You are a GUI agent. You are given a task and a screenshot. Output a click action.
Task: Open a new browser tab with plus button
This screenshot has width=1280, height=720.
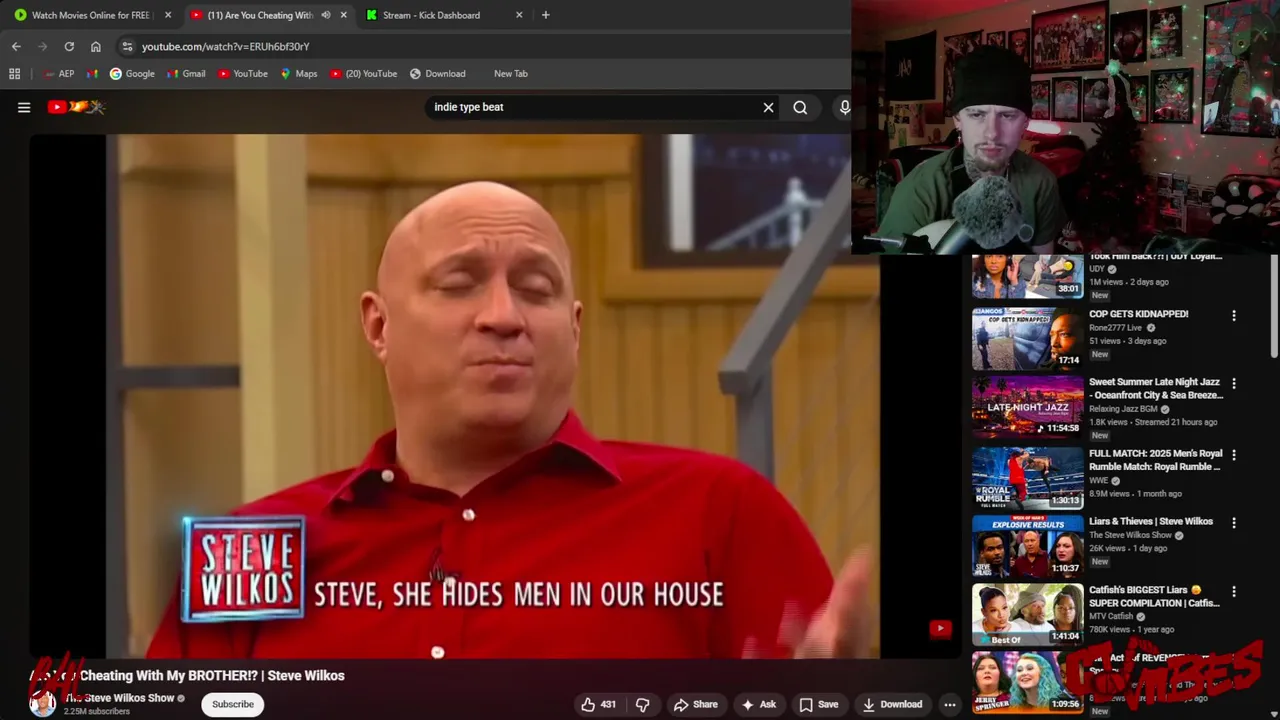(545, 15)
